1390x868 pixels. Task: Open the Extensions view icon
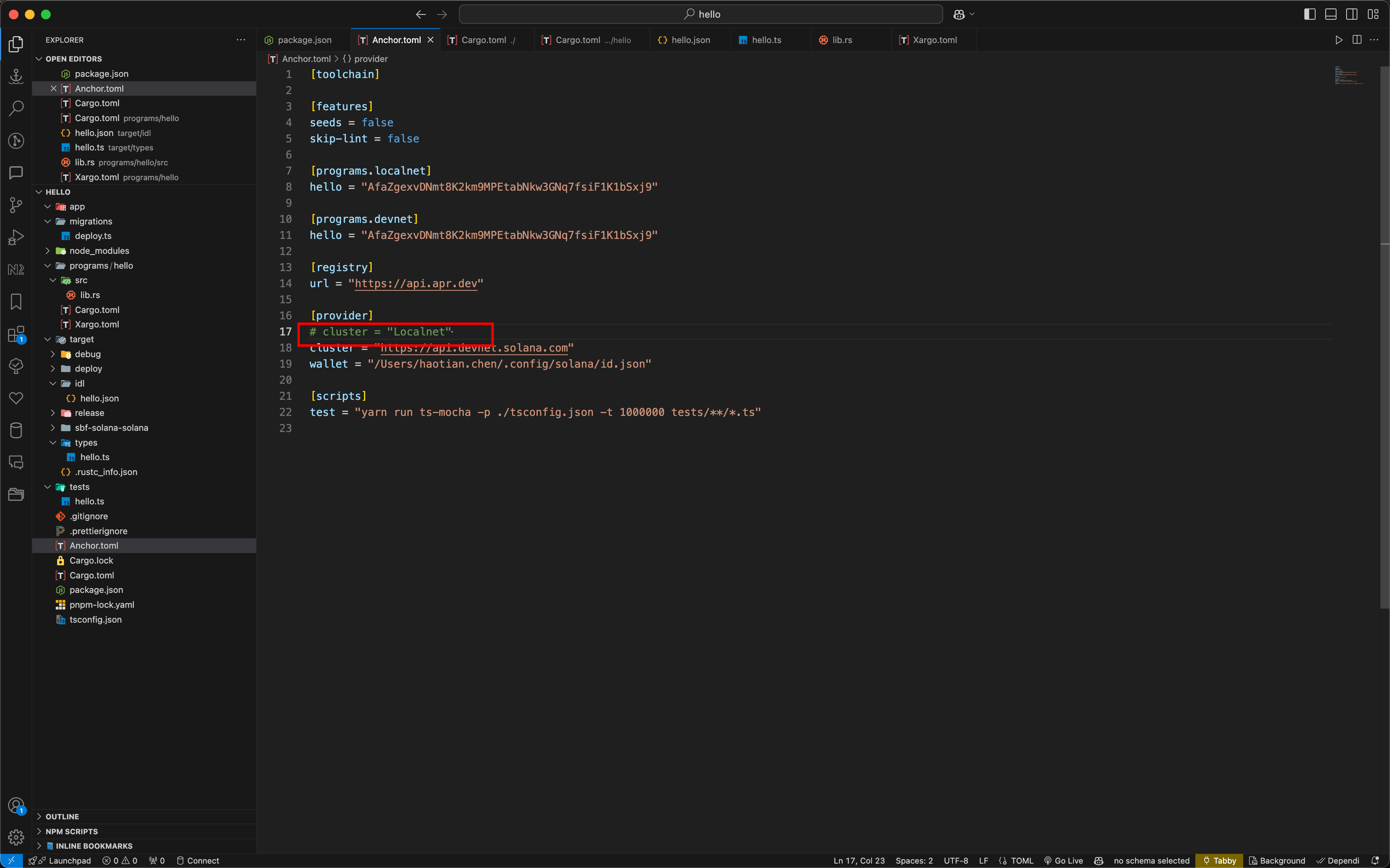coord(16,334)
